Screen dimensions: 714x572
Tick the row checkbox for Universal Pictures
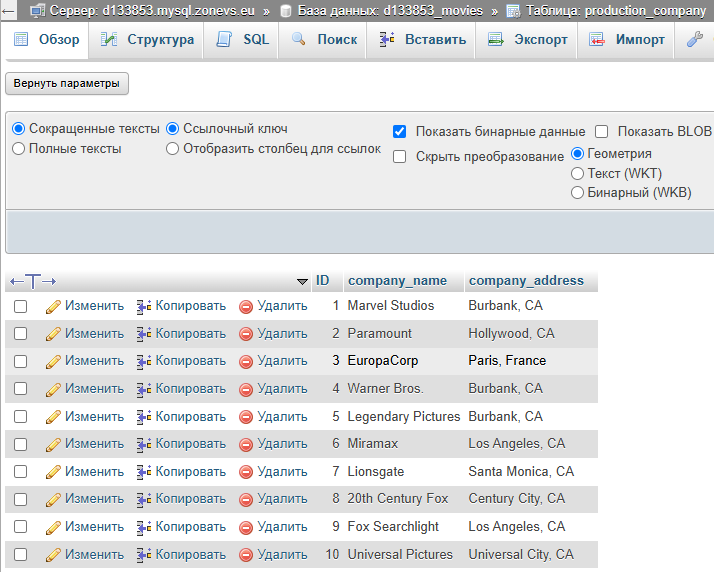point(20,555)
